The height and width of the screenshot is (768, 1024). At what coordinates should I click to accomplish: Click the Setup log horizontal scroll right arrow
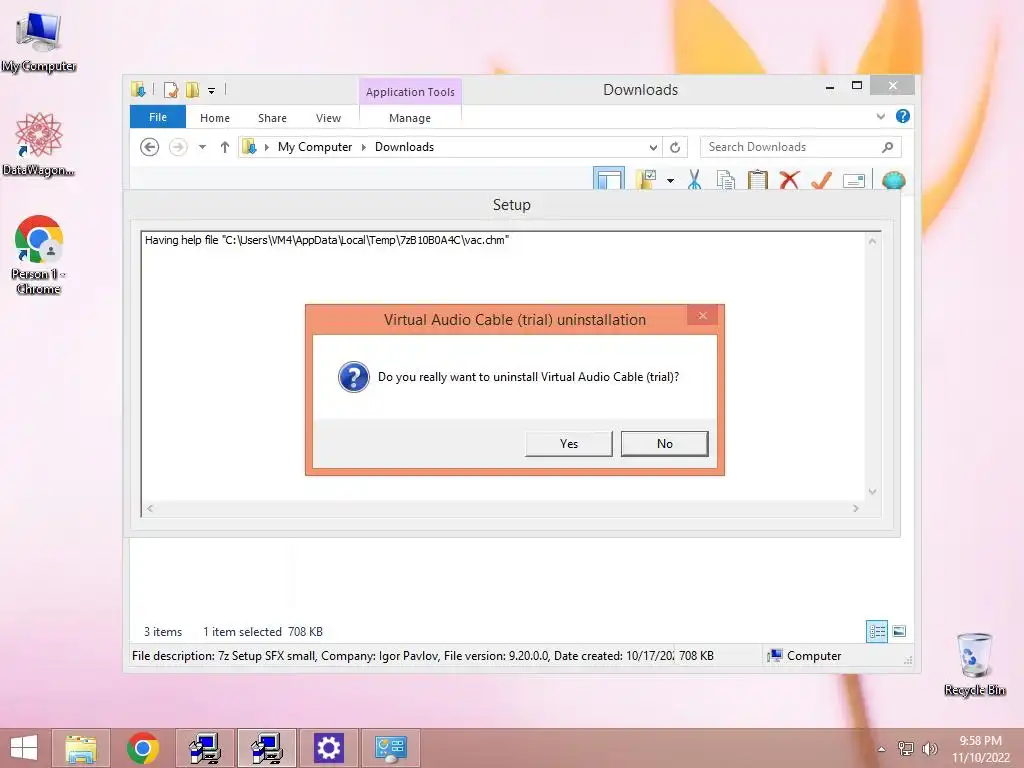pos(856,508)
